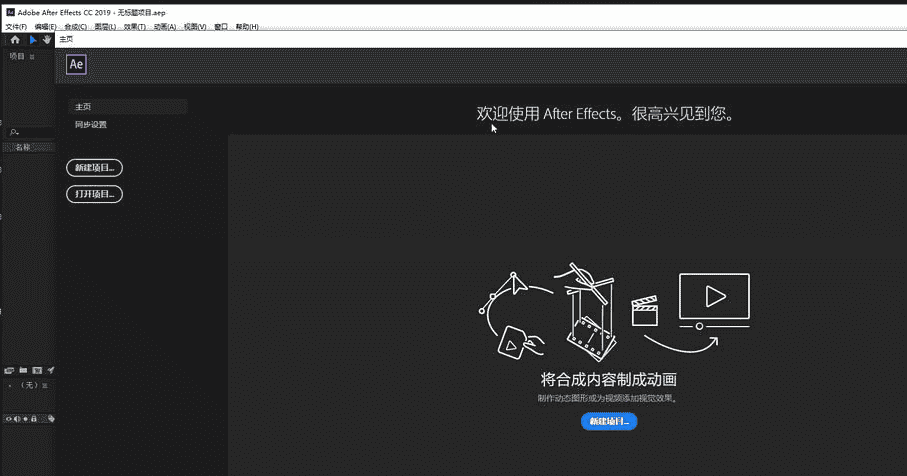The height and width of the screenshot is (476, 907).
Task: Select the Hand tool
Action: (47, 40)
